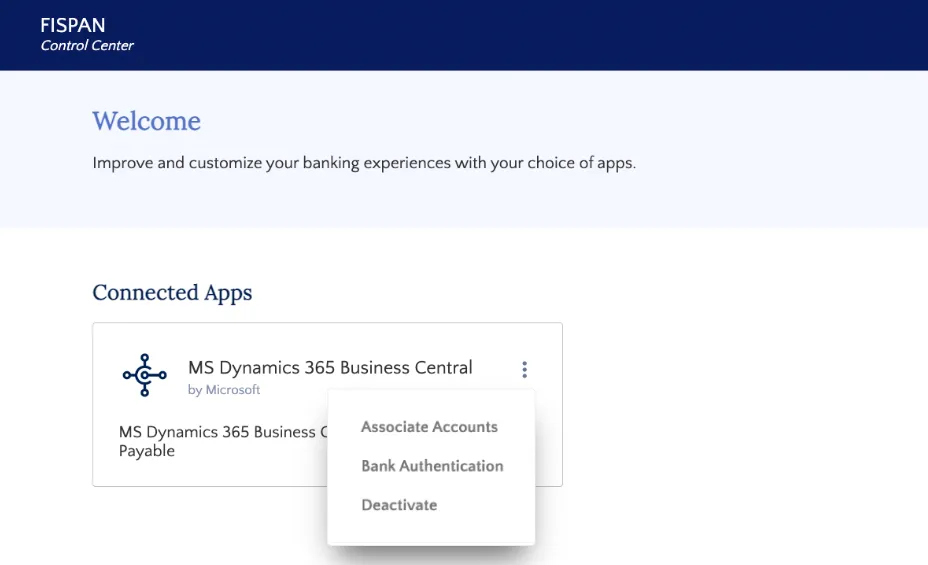Viewport: 928px width, 565px height.
Task: Click the 'Payable' card description text
Action: pyautogui.click(x=147, y=451)
